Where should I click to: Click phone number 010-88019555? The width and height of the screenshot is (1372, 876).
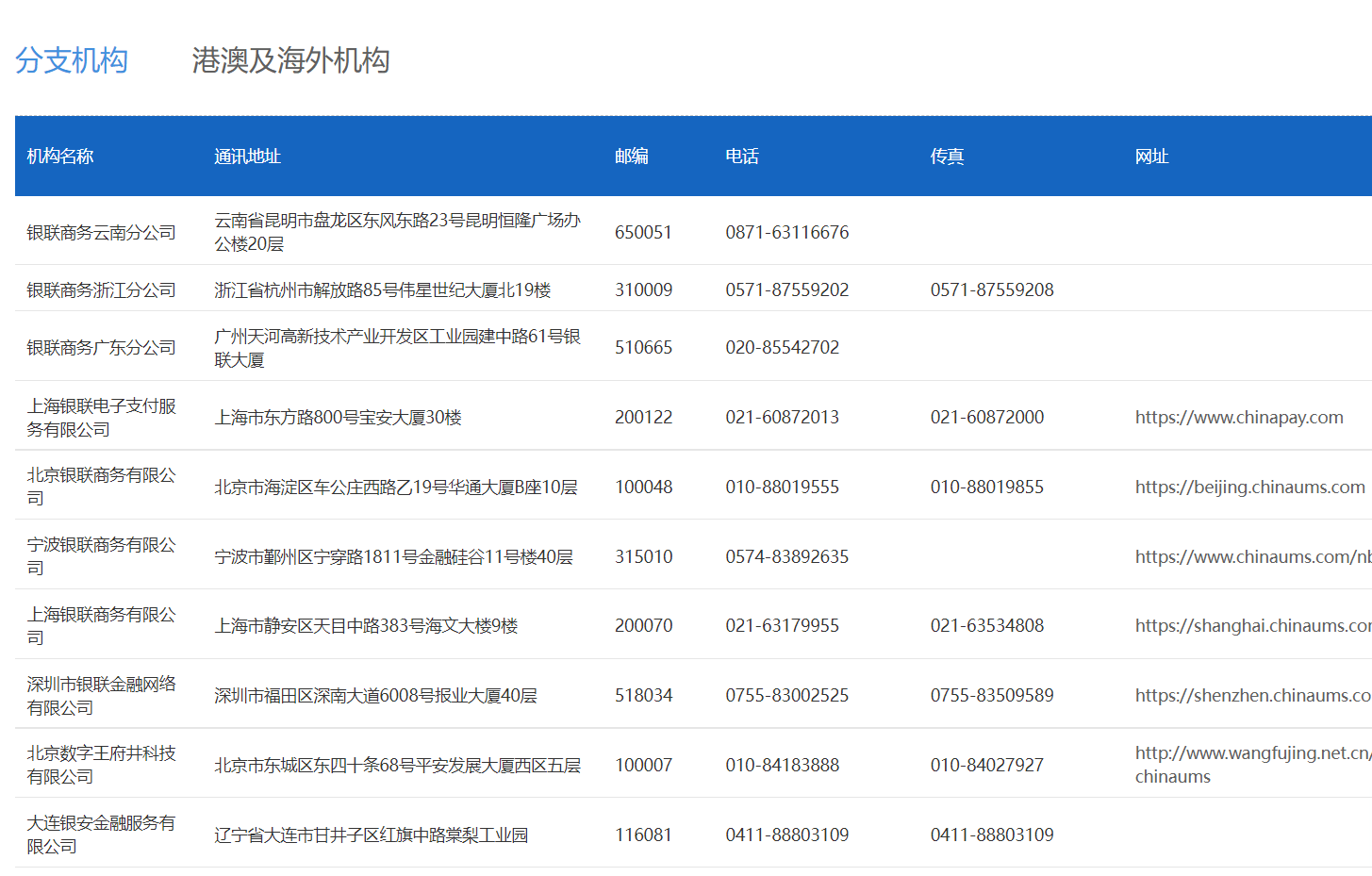tap(782, 487)
